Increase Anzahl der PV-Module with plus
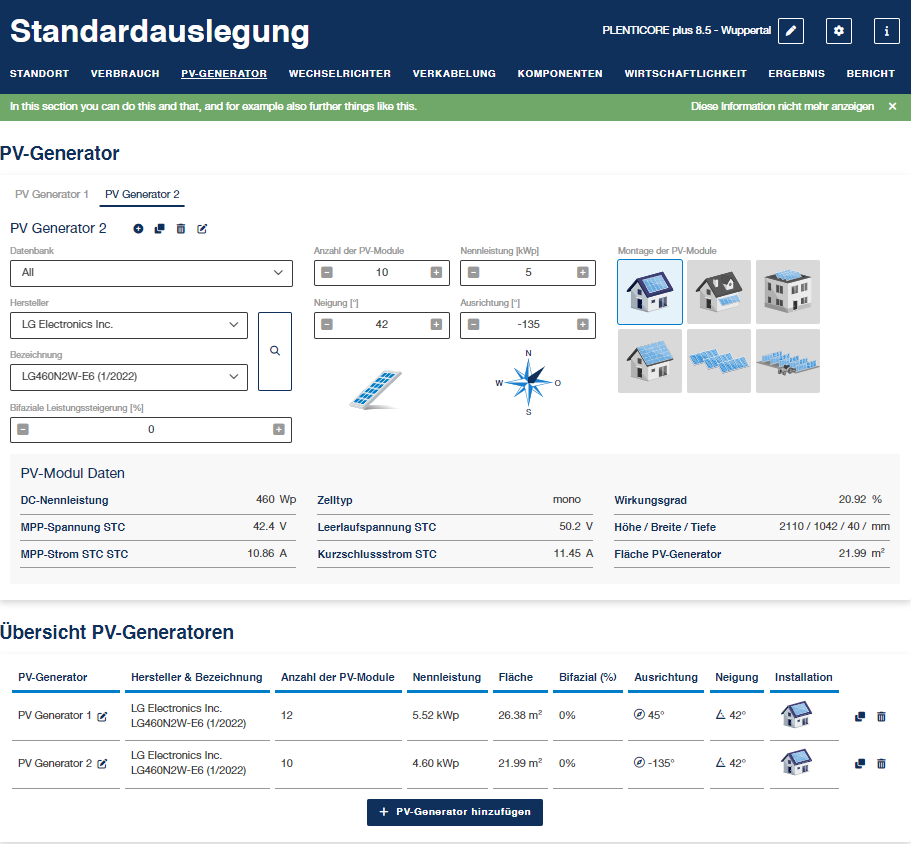Image resolution: width=911 pixels, height=844 pixels. 436,272
